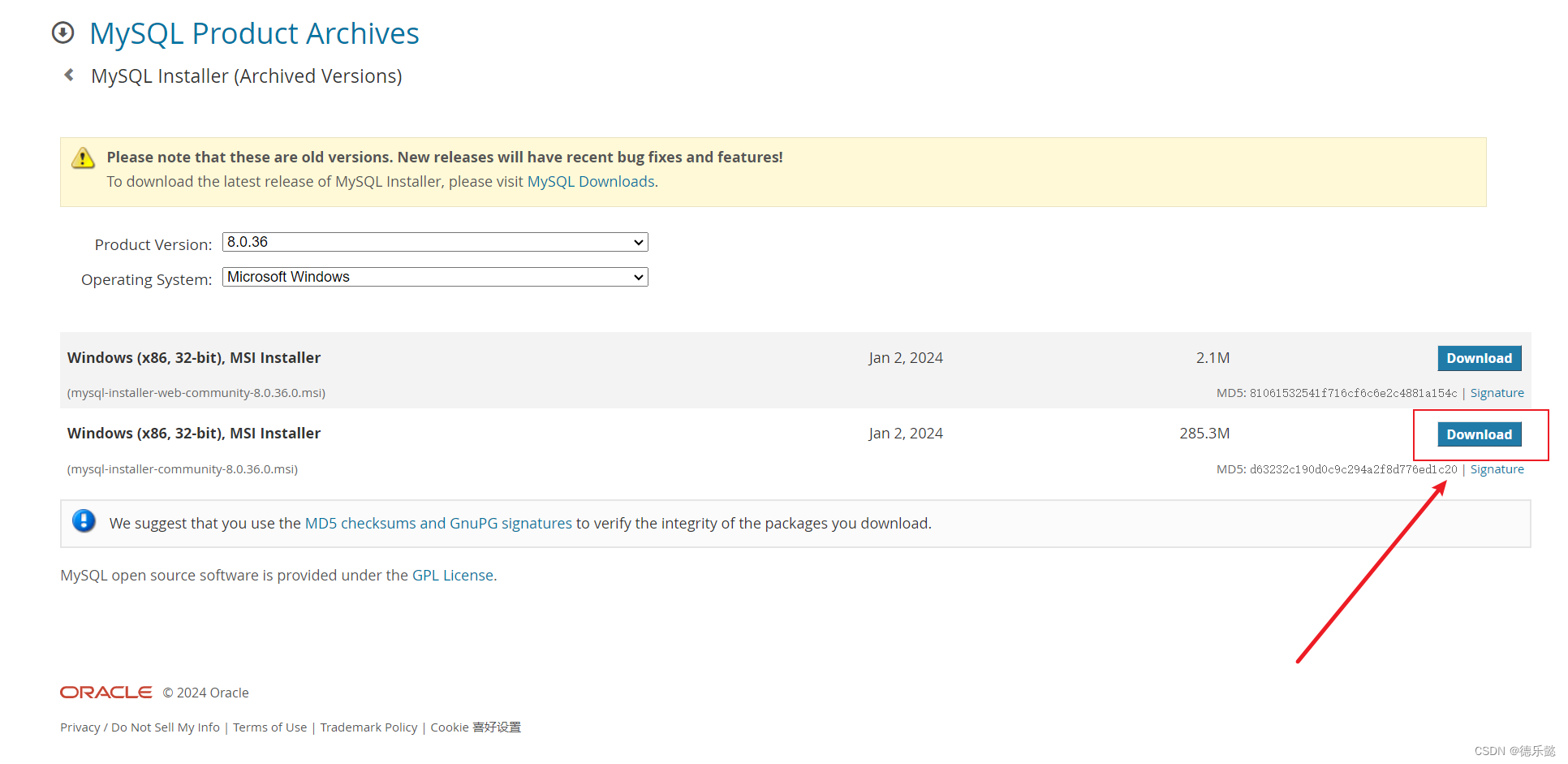This screenshot has height=764, width=1568.
Task: Click filename mysql-installer-community-8.0.36.0.msi
Action: tap(183, 469)
